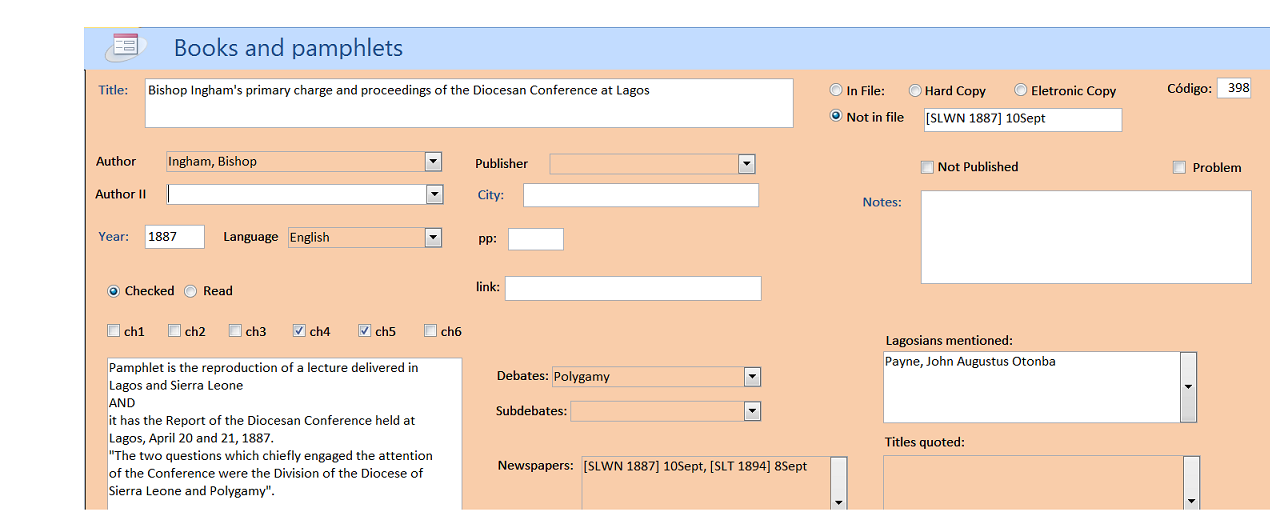Expand the Author II dropdown
The height and width of the screenshot is (511, 1273).
point(433,194)
